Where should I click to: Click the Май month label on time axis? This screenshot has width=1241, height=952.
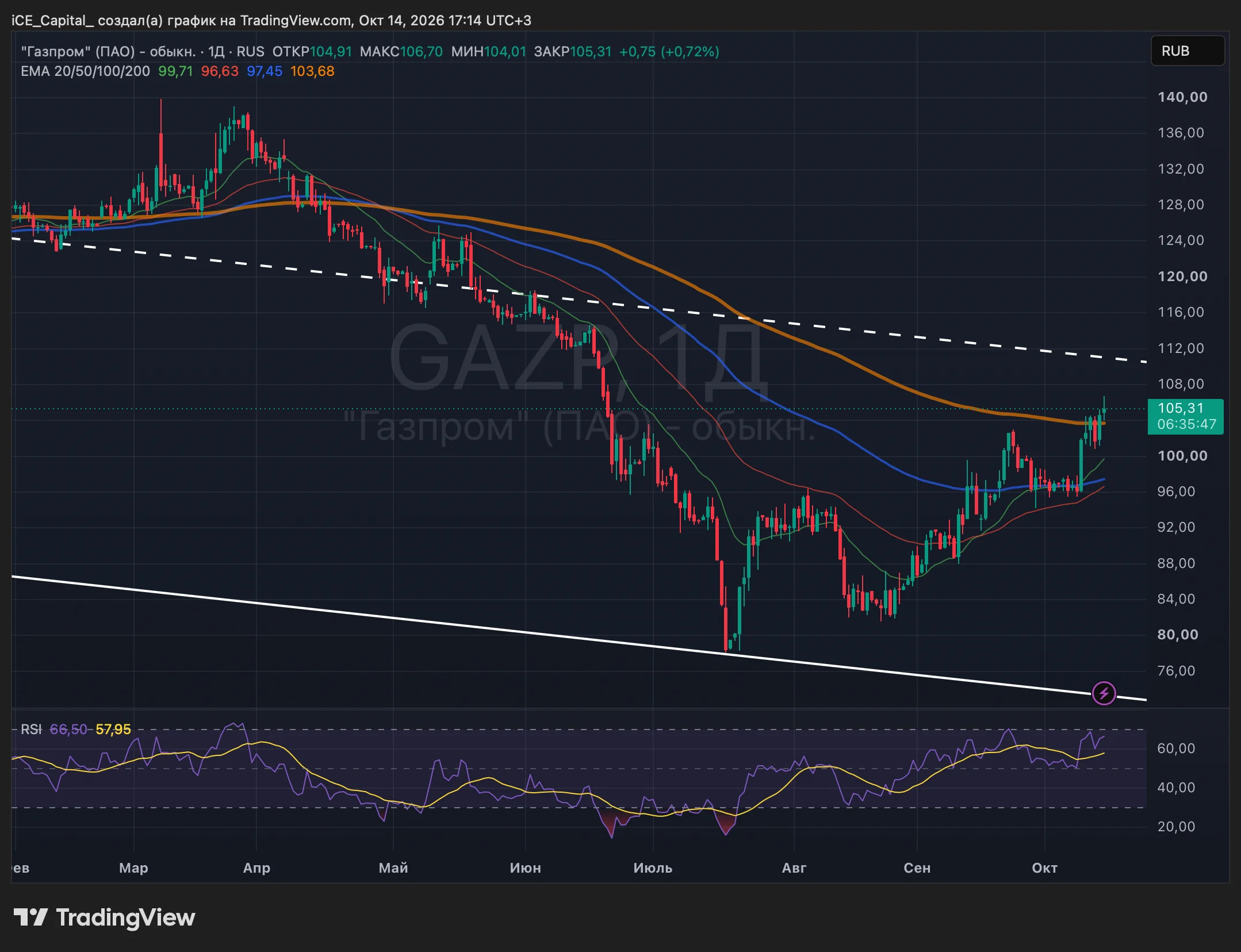(393, 868)
